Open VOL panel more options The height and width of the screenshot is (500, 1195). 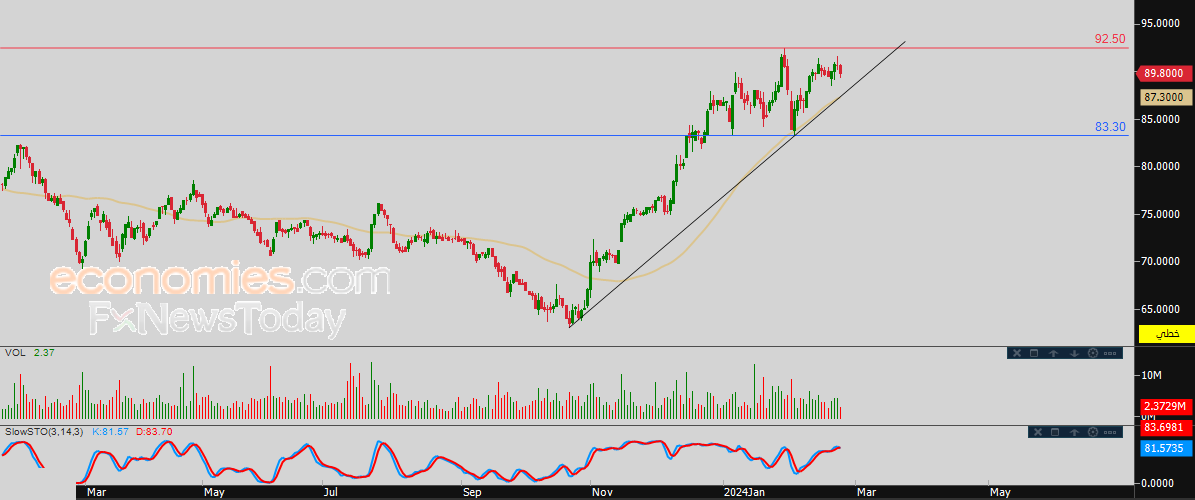(1110, 353)
